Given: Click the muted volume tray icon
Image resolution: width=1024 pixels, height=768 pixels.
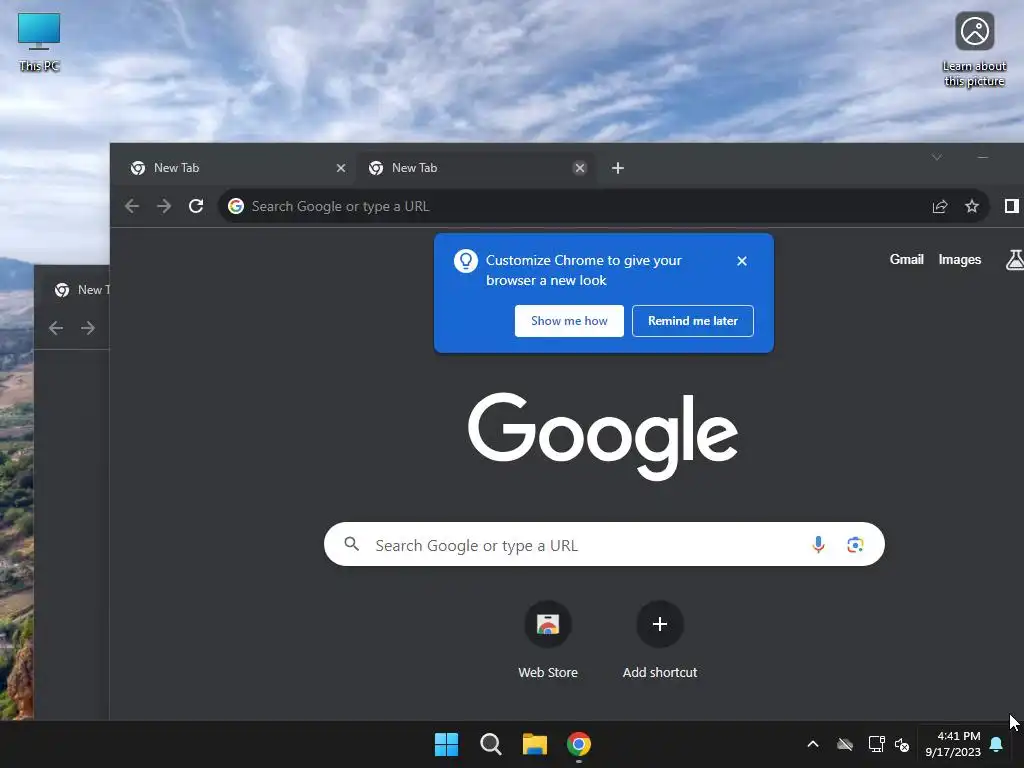Looking at the screenshot, I should point(902,744).
